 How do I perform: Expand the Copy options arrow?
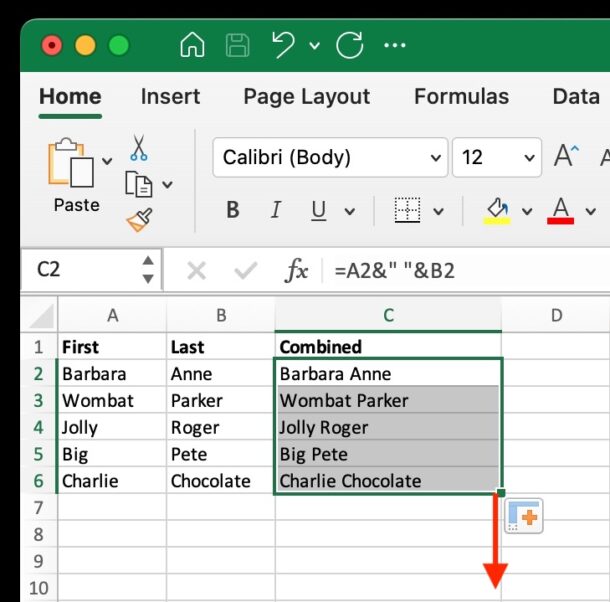tap(167, 184)
